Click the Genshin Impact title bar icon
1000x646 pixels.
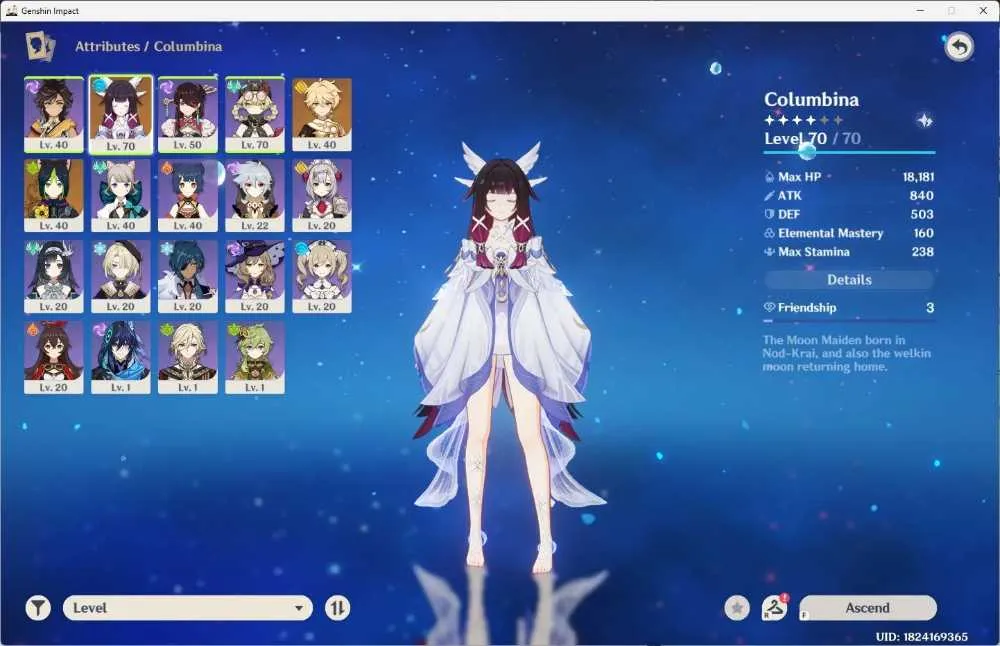click(x=11, y=11)
